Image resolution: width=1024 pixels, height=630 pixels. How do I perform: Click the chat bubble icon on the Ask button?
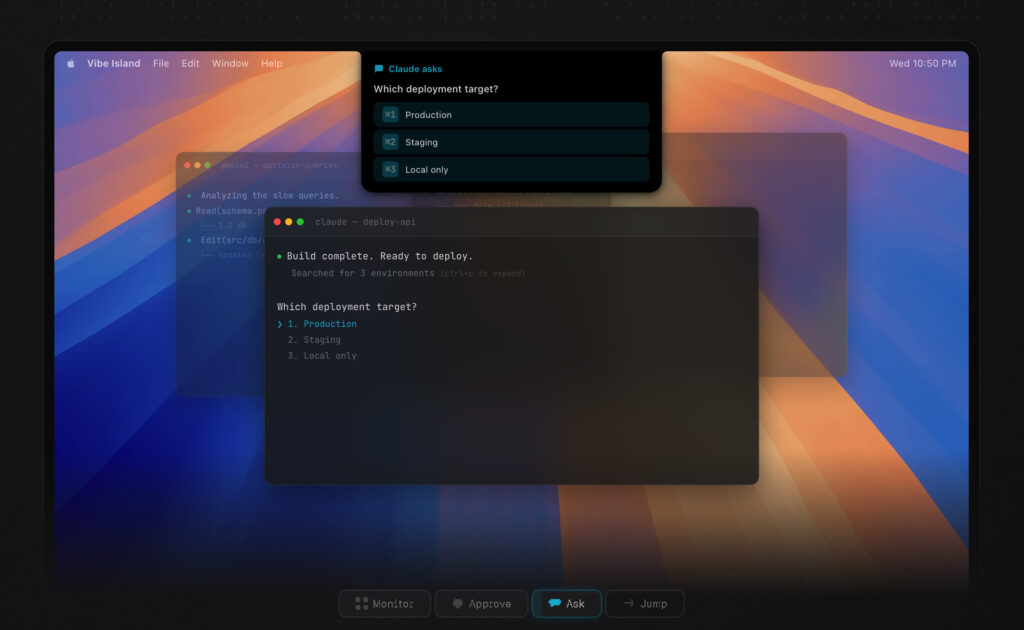click(x=555, y=603)
